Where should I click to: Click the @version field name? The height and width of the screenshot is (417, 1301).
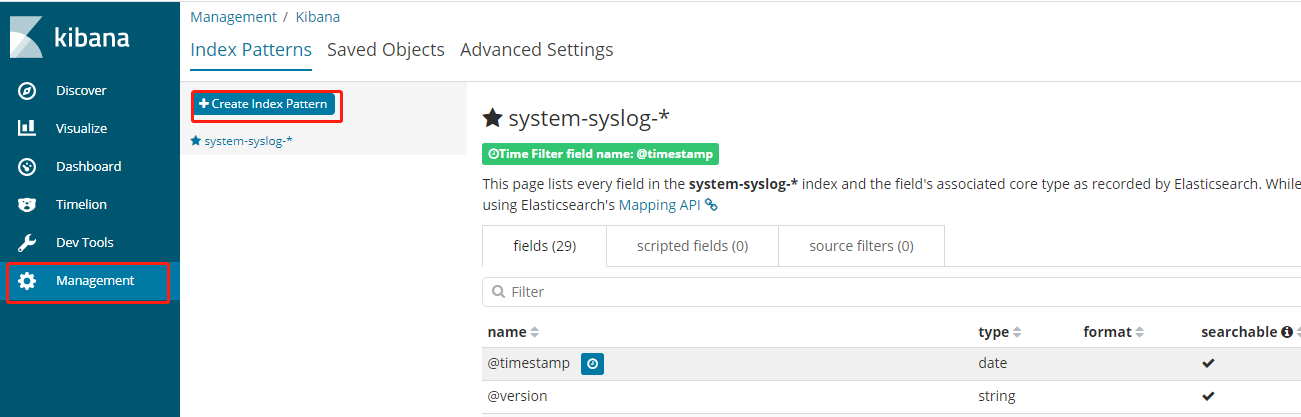517,396
